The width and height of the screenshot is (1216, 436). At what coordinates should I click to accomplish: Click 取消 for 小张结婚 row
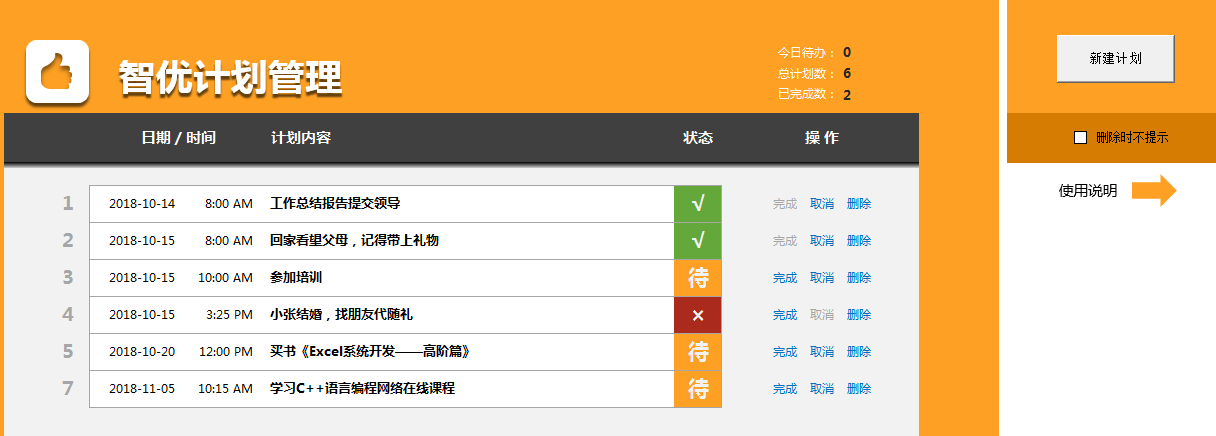pos(822,315)
